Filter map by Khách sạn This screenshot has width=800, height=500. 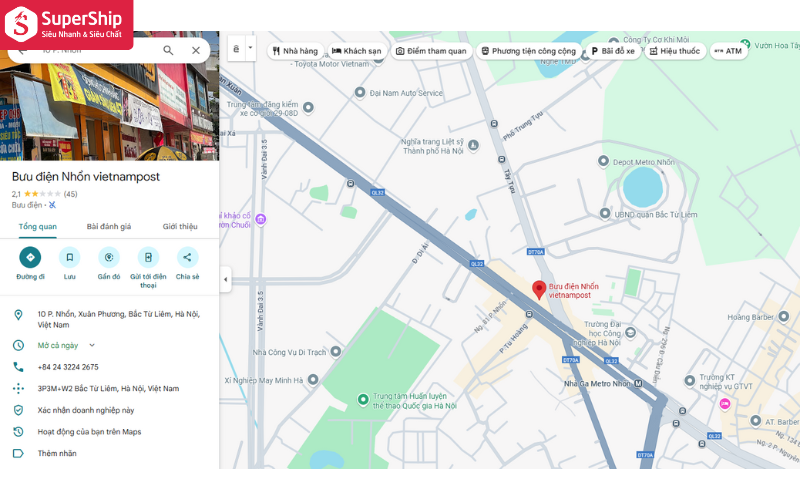[x=357, y=51]
